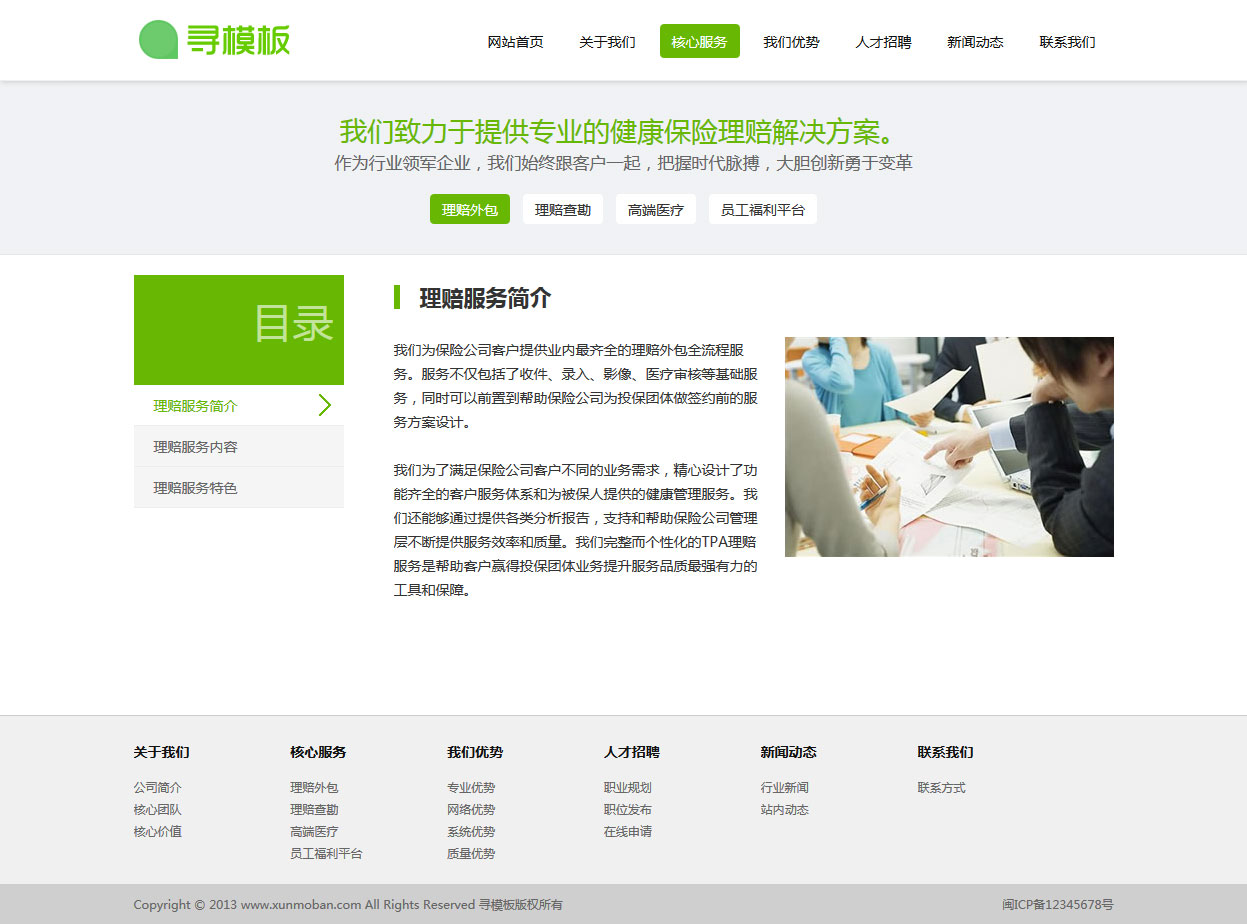Viewport: 1247px width, 924px height.
Task: Select the highlighted 核心服务 top navigation item
Action: click(700, 42)
